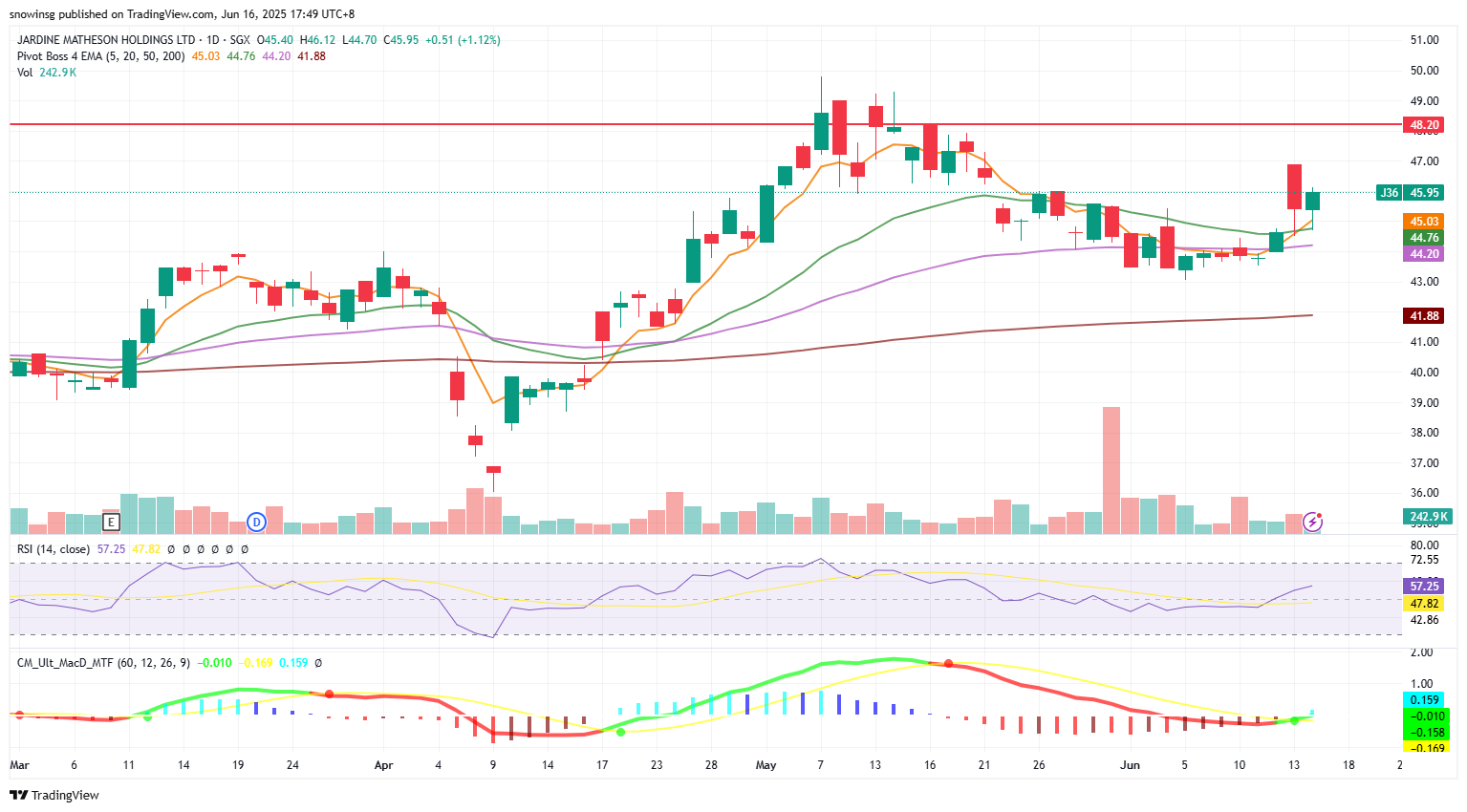The image size is (1467, 812).
Task: Click the 45.95 last price label on axis
Action: coord(1424,193)
